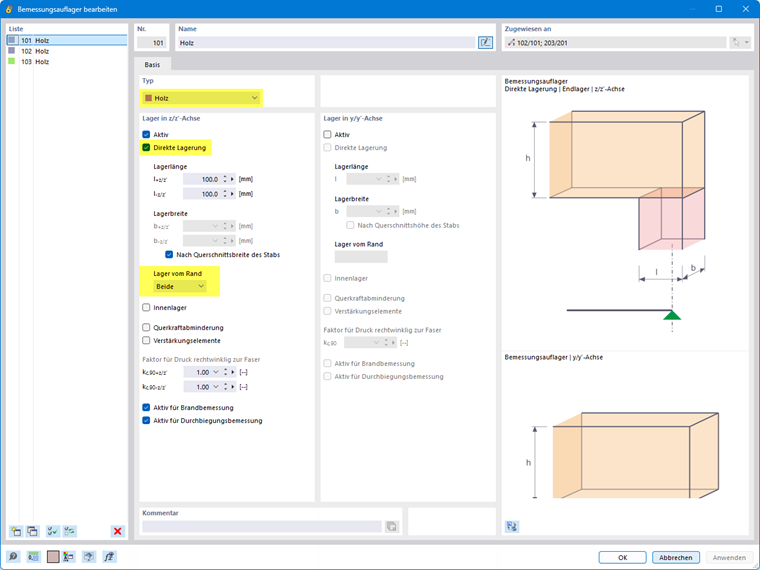Open the Typ dropdown showing Holz
This screenshot has width=760, height=570.
201,98
